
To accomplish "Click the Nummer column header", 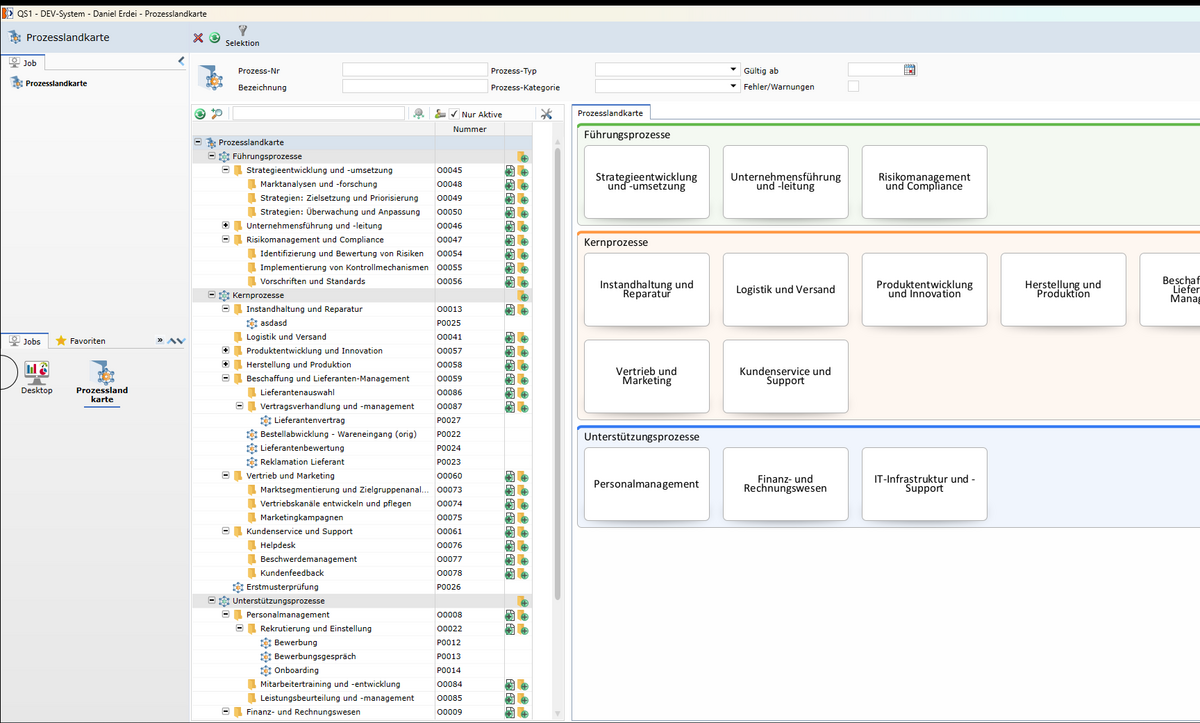I will tap(470, 129).
